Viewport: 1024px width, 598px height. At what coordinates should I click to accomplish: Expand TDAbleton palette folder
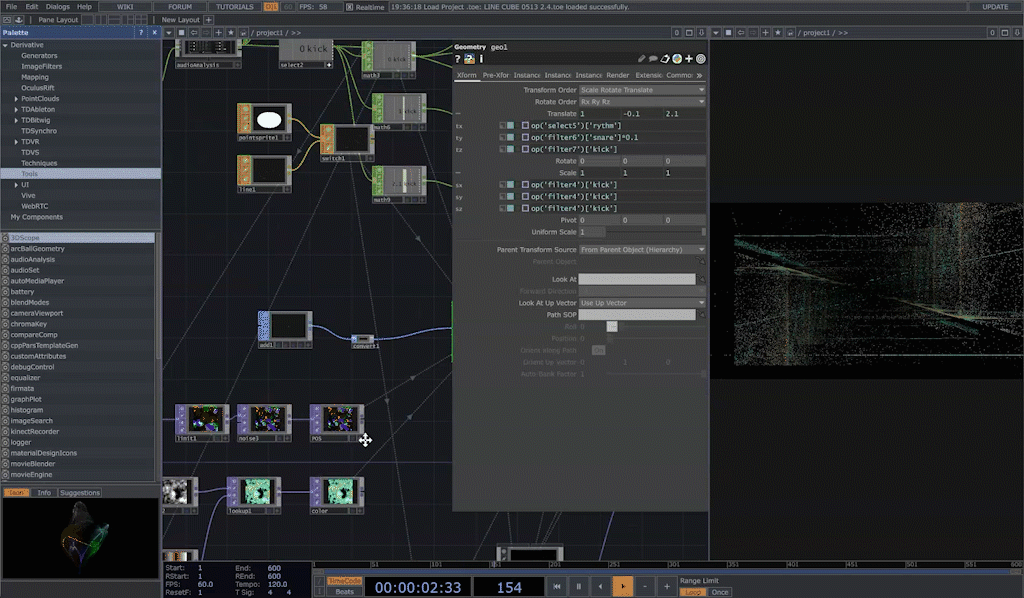pyautogui.click(x=16, y=110)
